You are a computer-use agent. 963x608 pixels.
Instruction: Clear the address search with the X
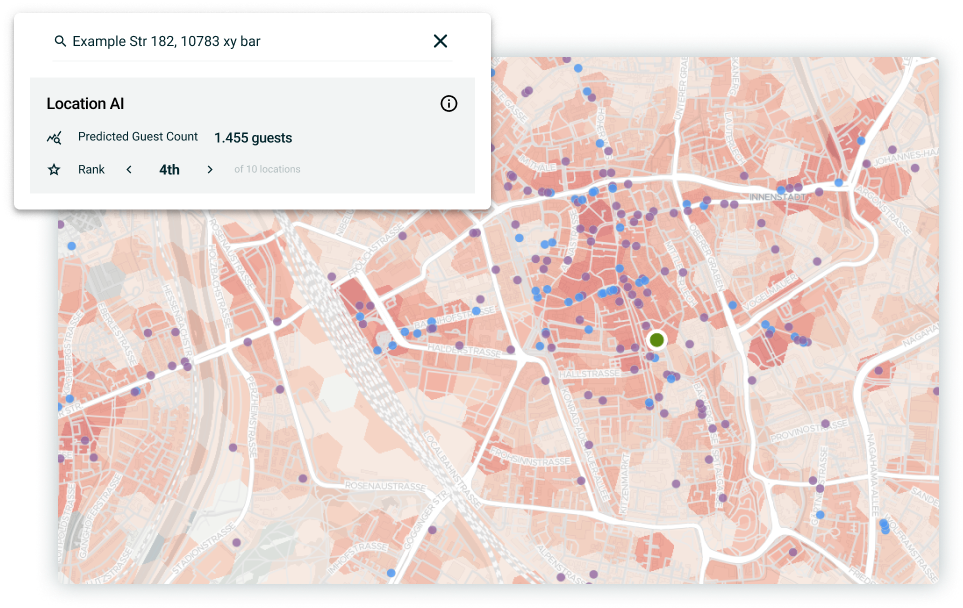[440, 41]
